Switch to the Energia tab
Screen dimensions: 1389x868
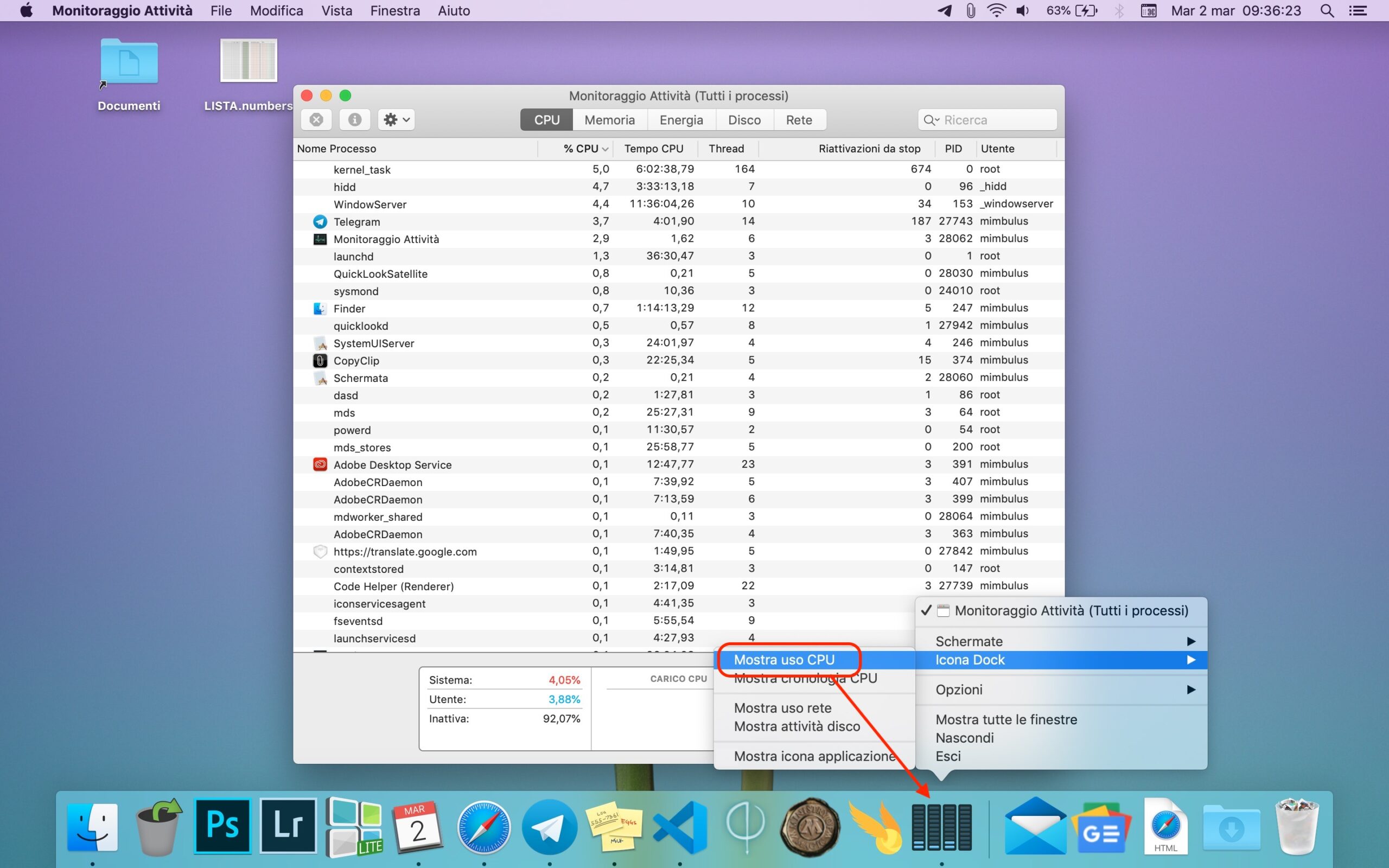(681, 120)
